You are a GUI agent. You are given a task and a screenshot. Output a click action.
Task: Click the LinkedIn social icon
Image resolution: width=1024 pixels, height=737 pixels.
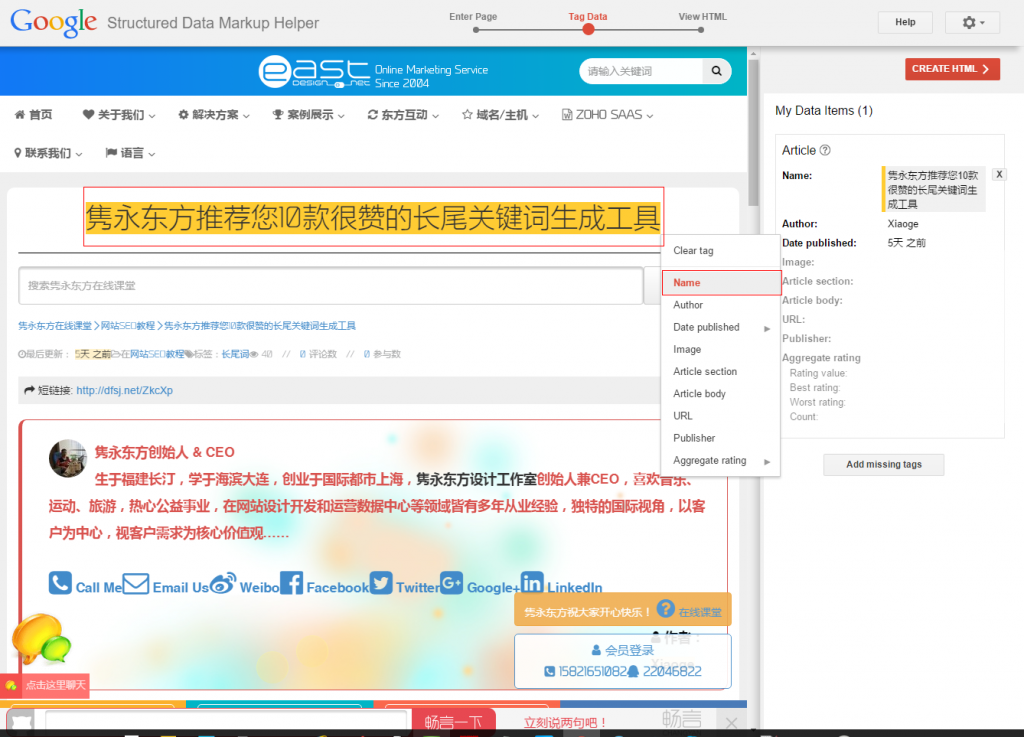(532, 584)
